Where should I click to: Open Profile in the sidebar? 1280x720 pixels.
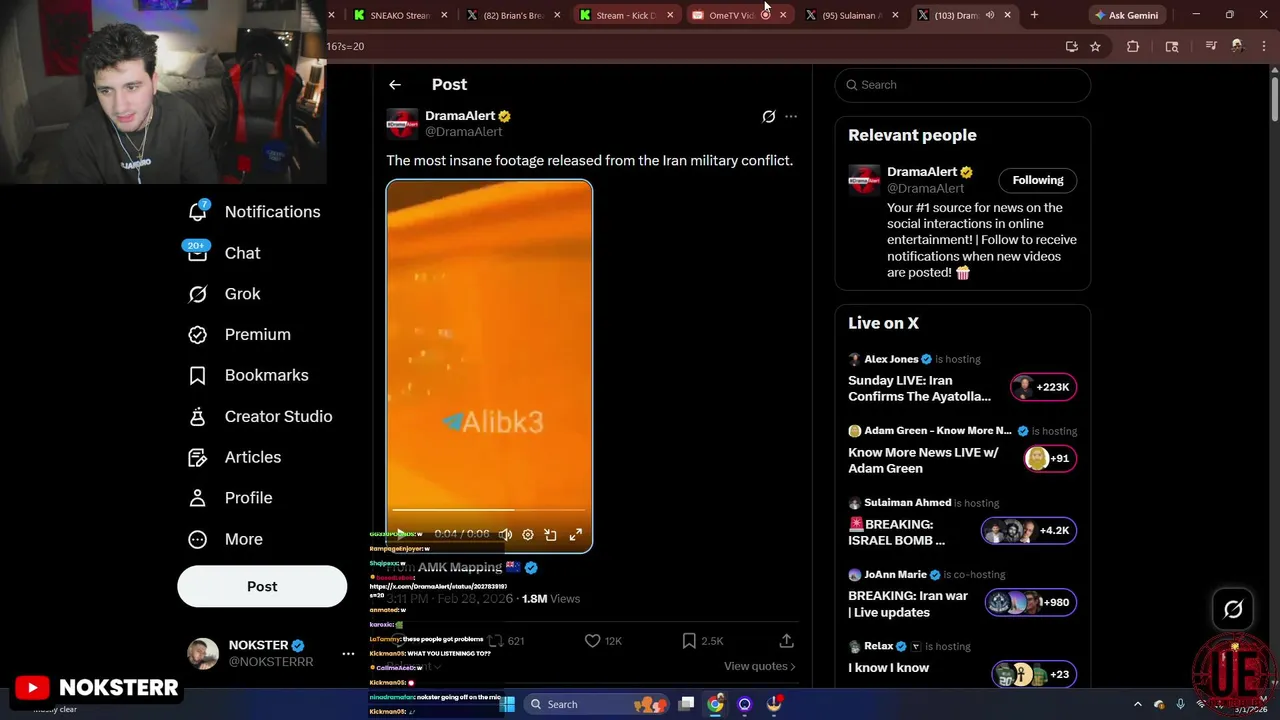click(231, 498)
